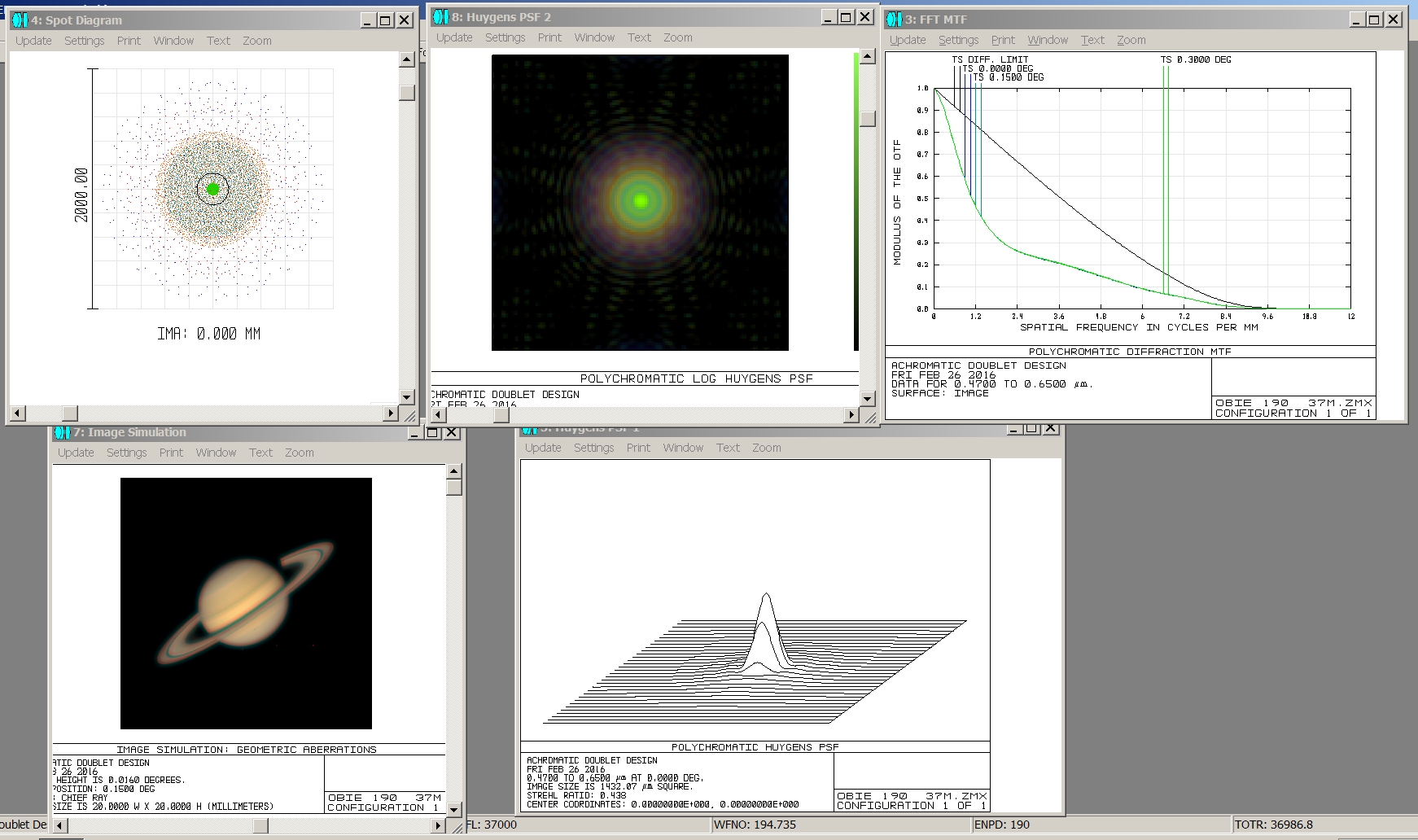
Task: Select Zoom in FFT MTF window
Action: pos(1131,40)
